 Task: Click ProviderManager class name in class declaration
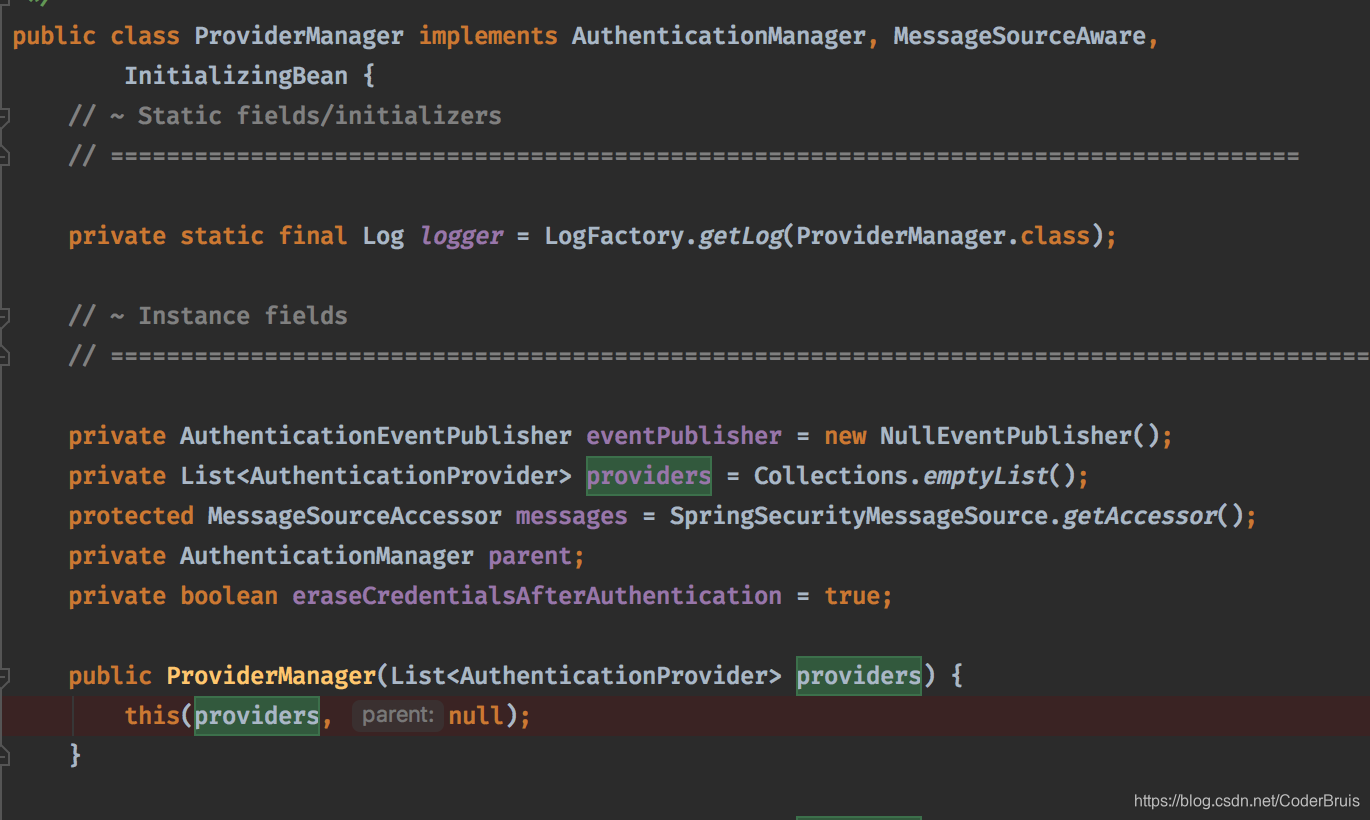[x=299, y=36]
